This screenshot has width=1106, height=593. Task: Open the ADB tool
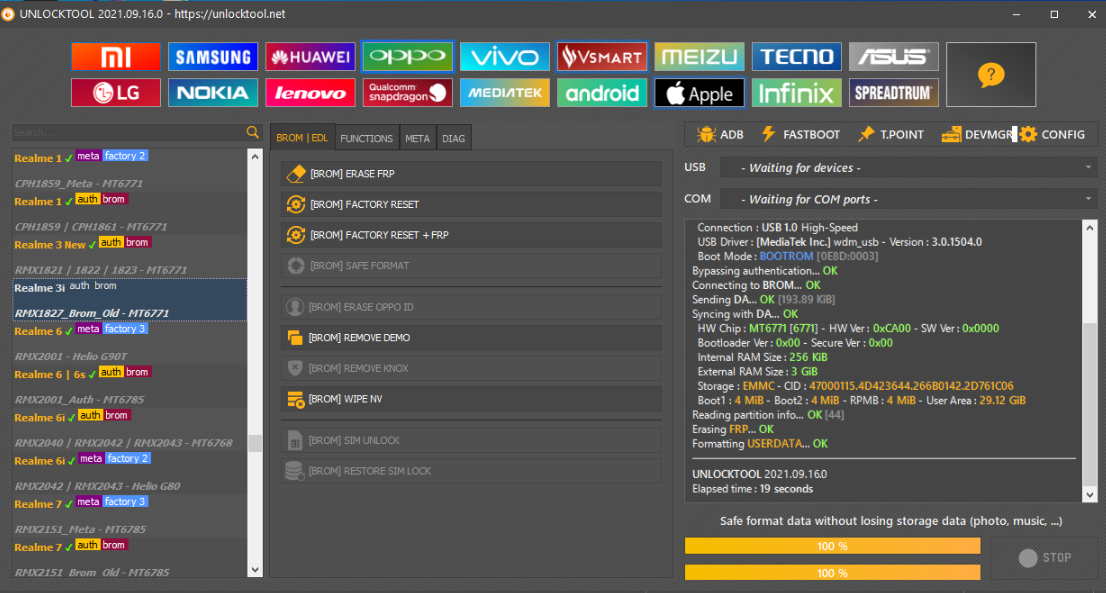720,134
